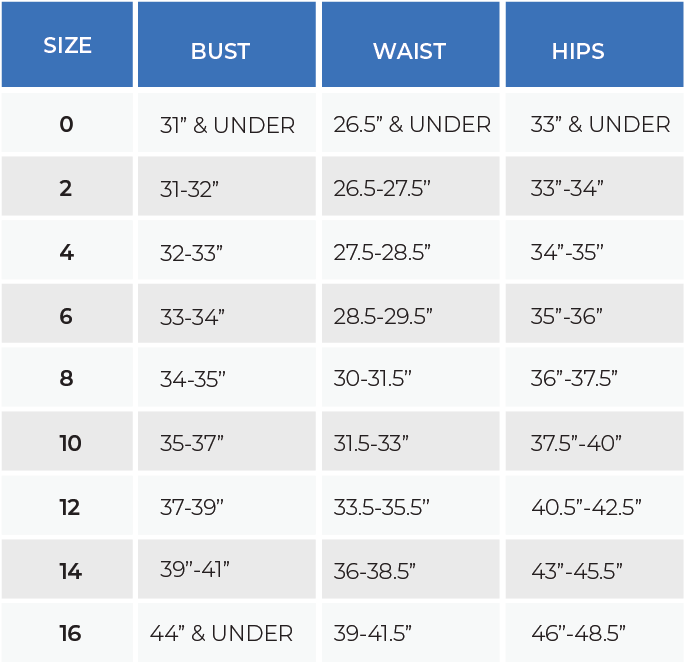Screen dimensions: 684x662
Task: Click the waist value 31.5-33"
Action: 371,444
